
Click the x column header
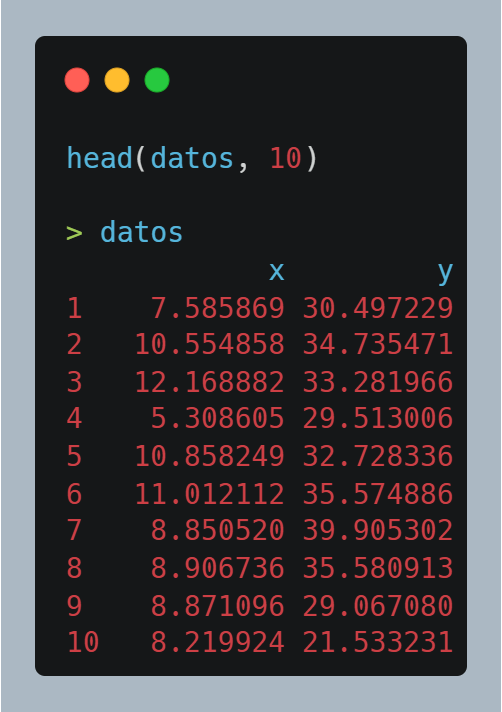[x=277, y=272]
